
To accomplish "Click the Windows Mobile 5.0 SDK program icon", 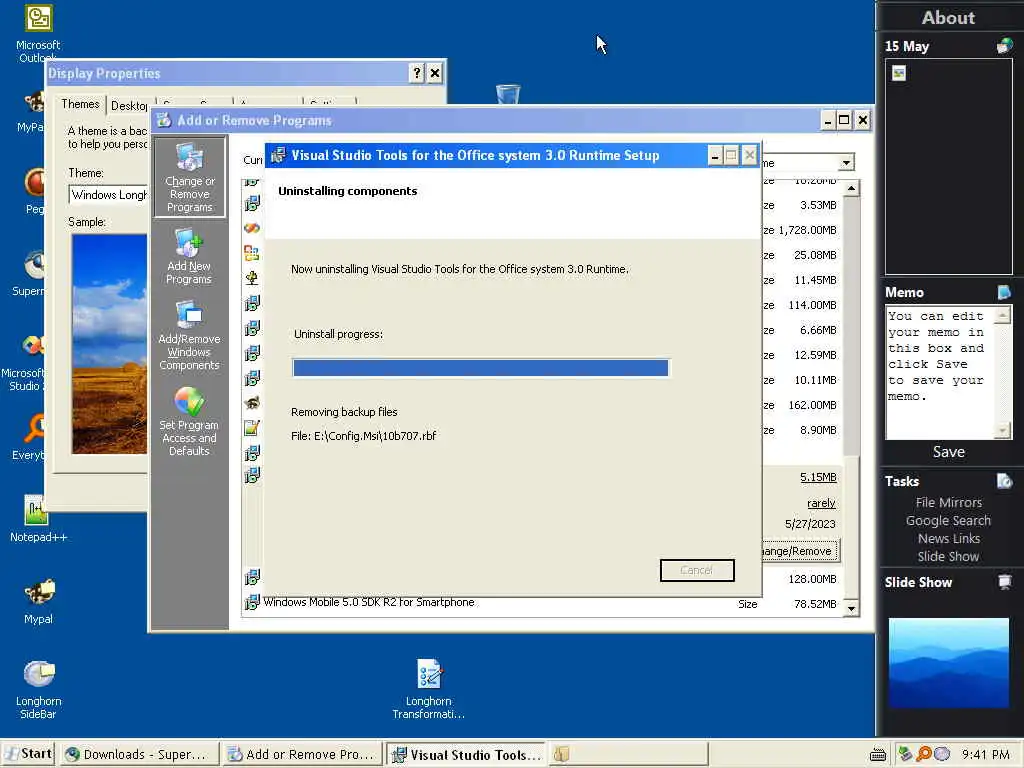I will [x=252, y=603].
